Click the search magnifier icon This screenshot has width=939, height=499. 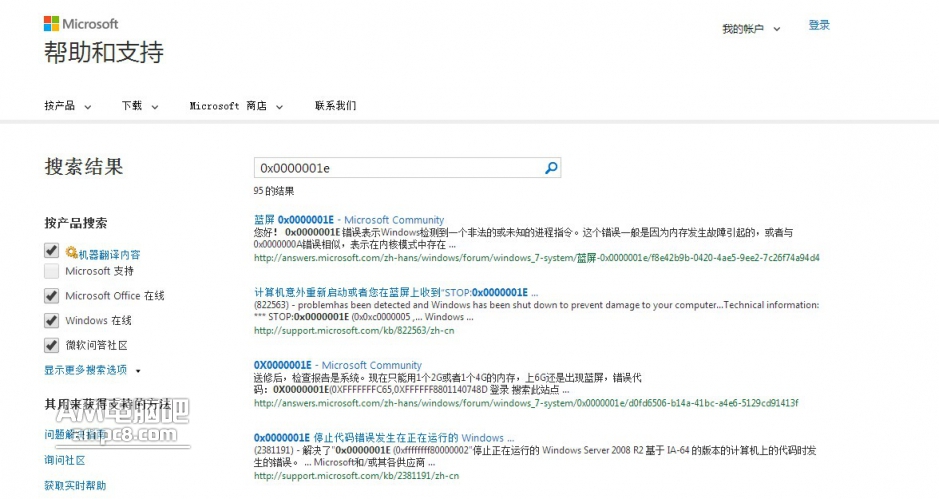[x=551, y=168]
